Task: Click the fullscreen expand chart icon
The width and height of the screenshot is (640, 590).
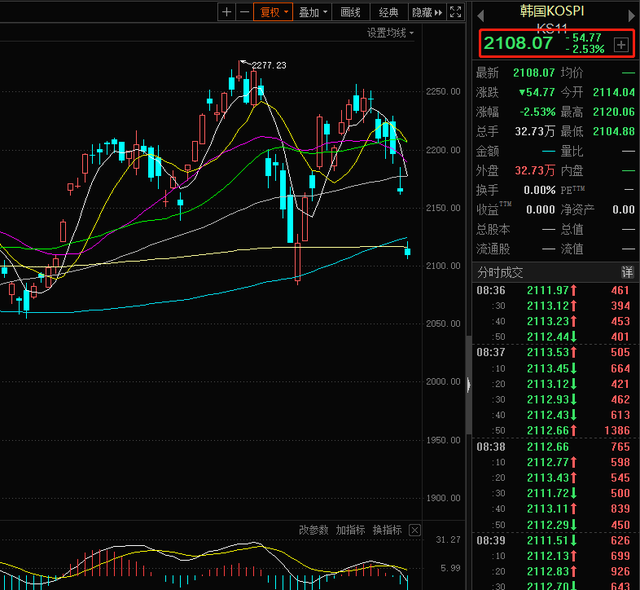Action: [x=456, y=12]
